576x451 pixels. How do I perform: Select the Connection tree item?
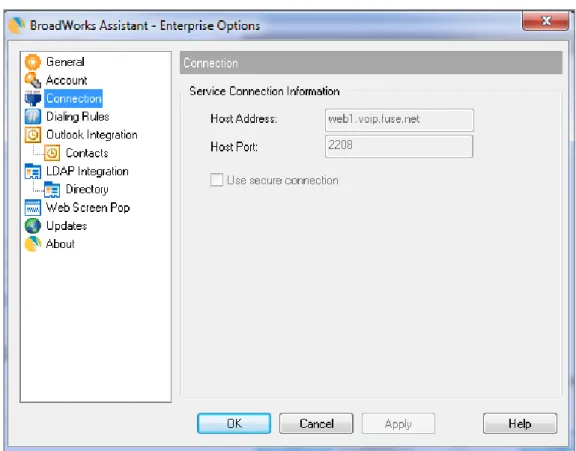(x=73, y=98)
